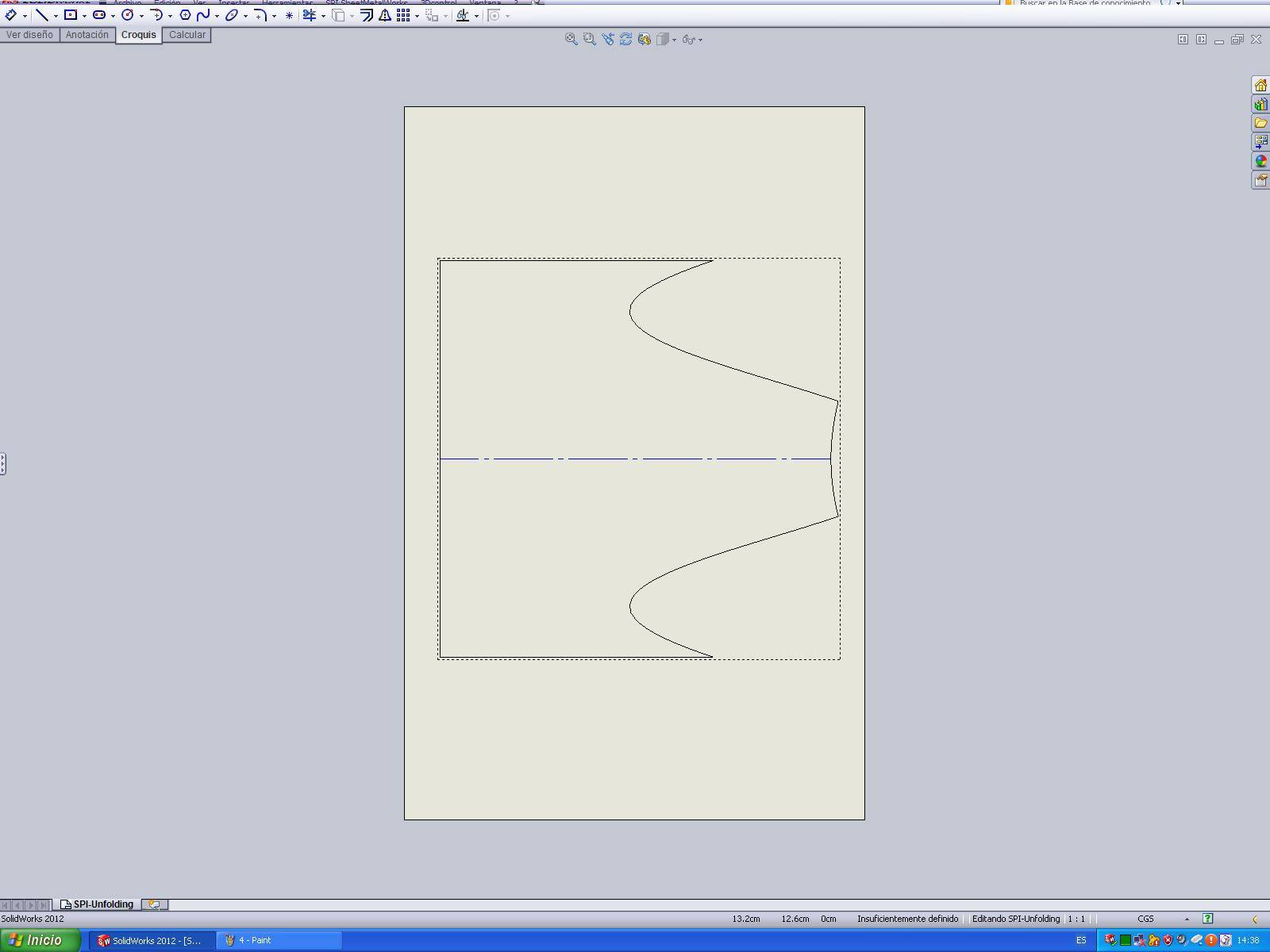The width and height of the screenshot is (1270, 952).
Task: Click the Convert Entities icon
Action: (x=338, y=15)
